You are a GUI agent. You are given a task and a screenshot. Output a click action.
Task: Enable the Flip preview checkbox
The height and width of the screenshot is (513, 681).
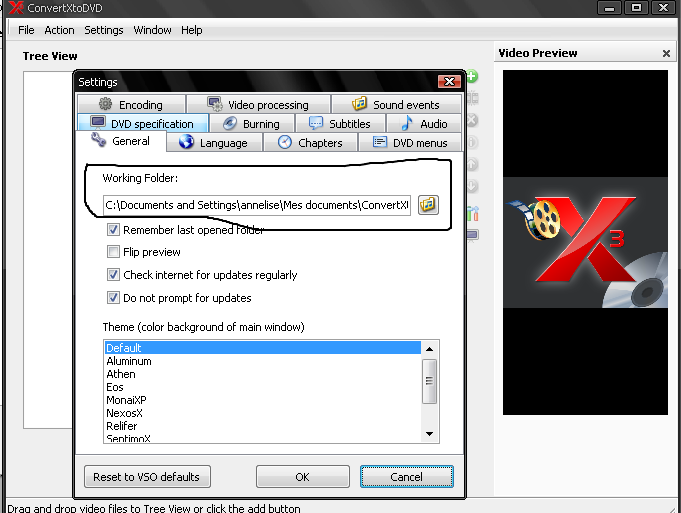pyautogui.click(x=113, y=252)
